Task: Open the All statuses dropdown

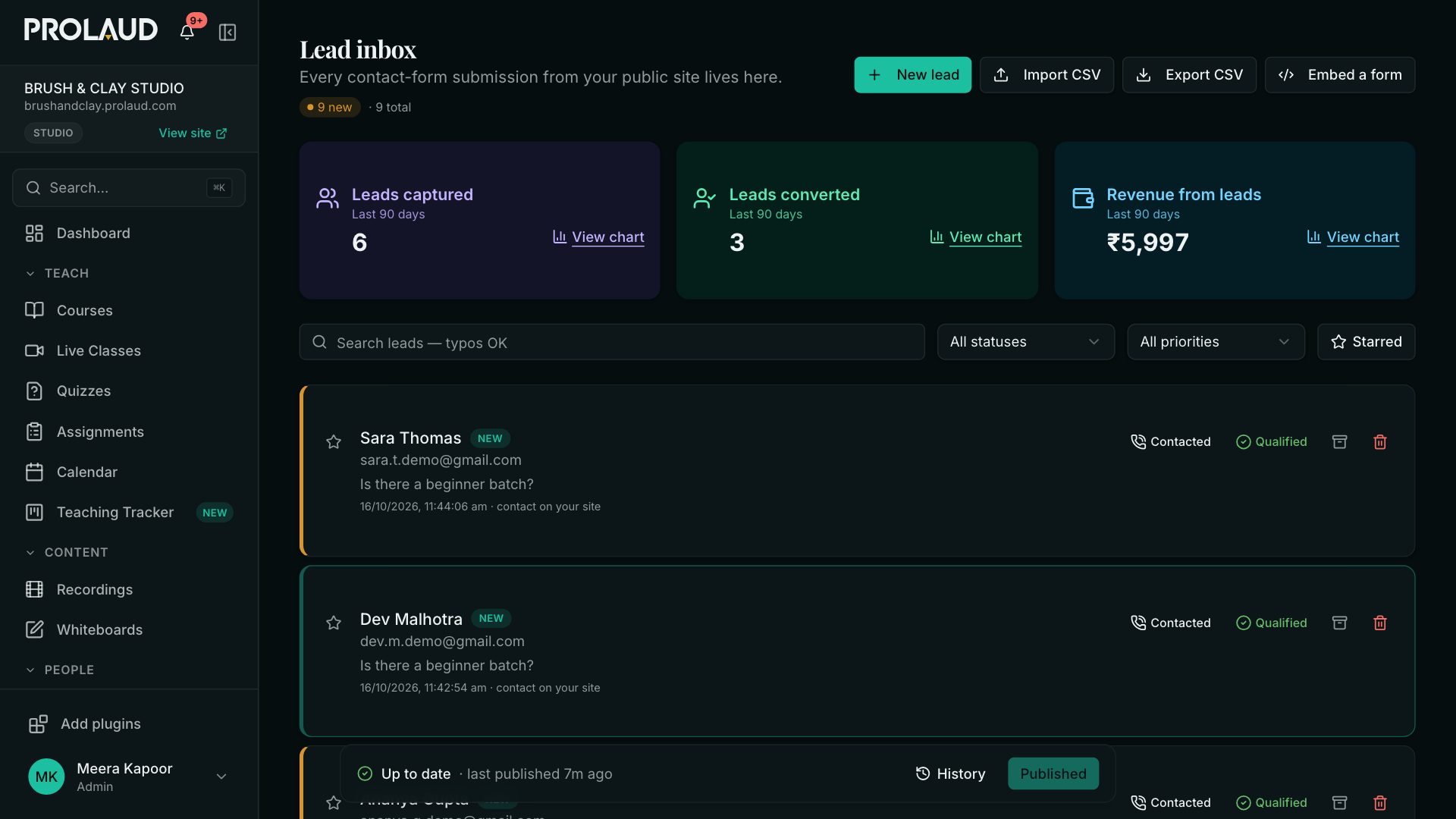Action: tap(1025, 342)
